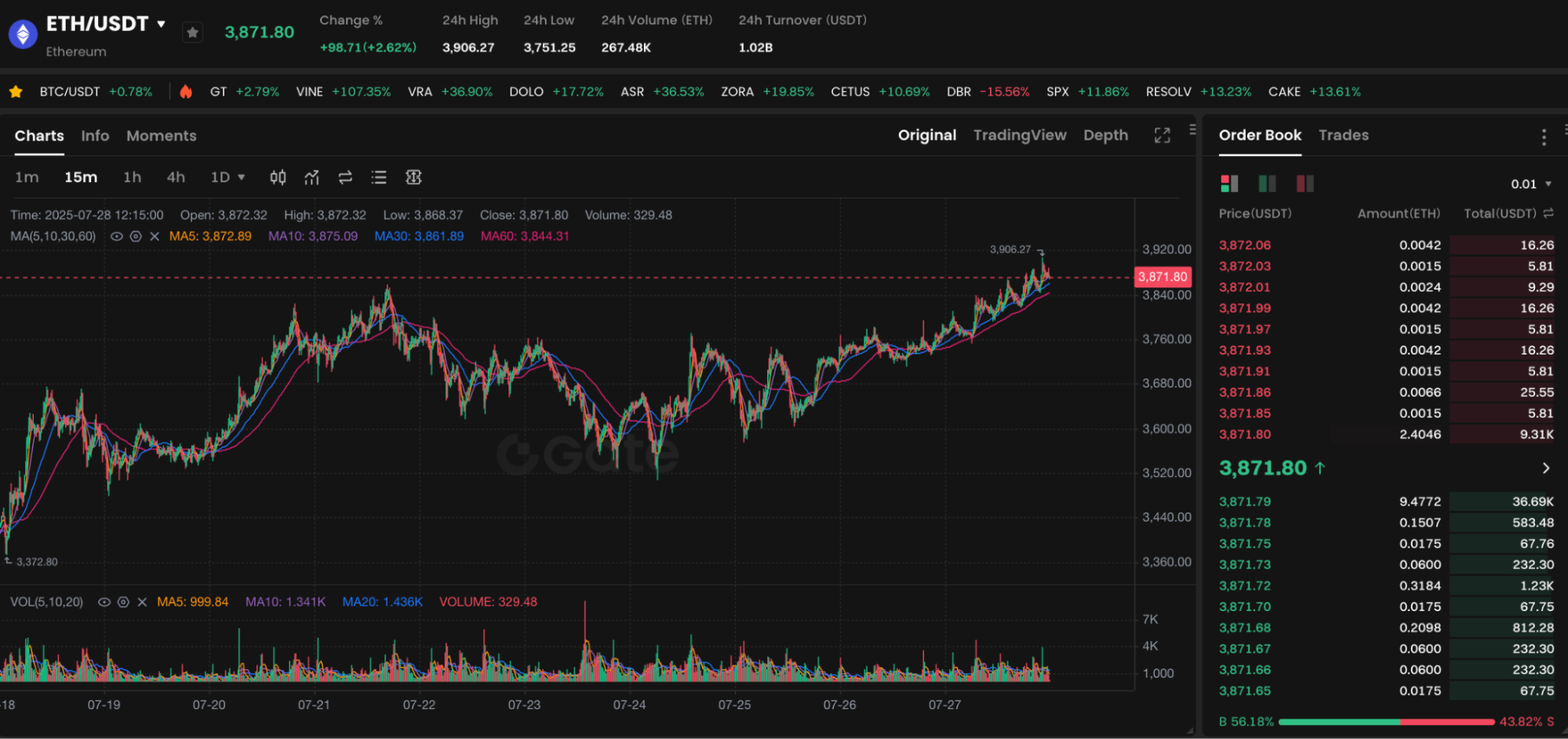Add ETH/USDT to favorites with star icon

click(x=192, y=32)
